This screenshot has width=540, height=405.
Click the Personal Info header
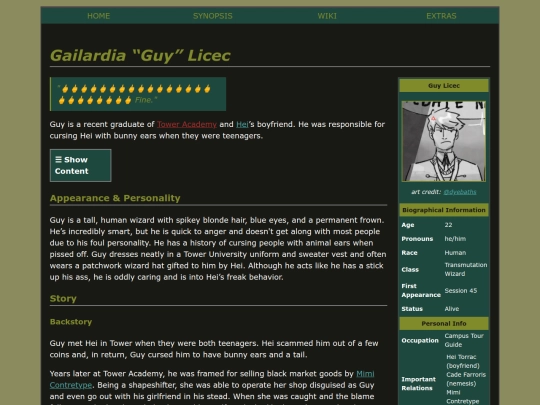tap(444, 323)
